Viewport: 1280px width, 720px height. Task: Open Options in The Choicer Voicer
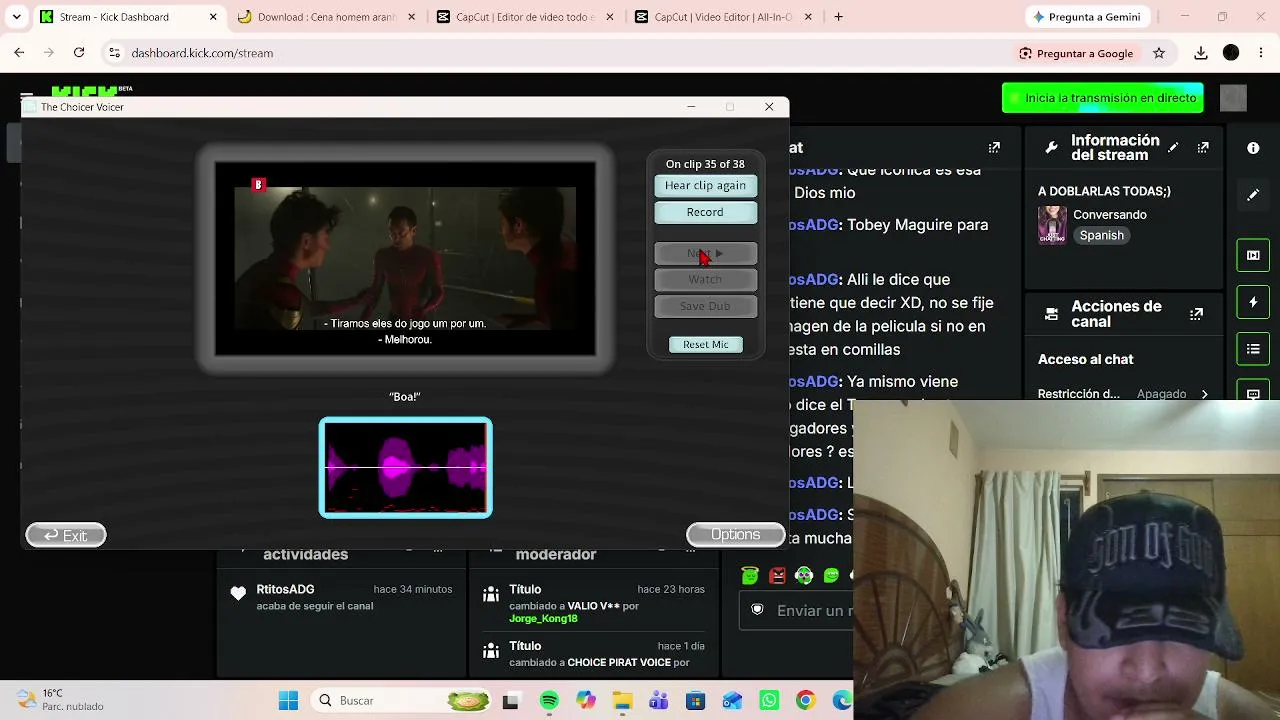735,535
